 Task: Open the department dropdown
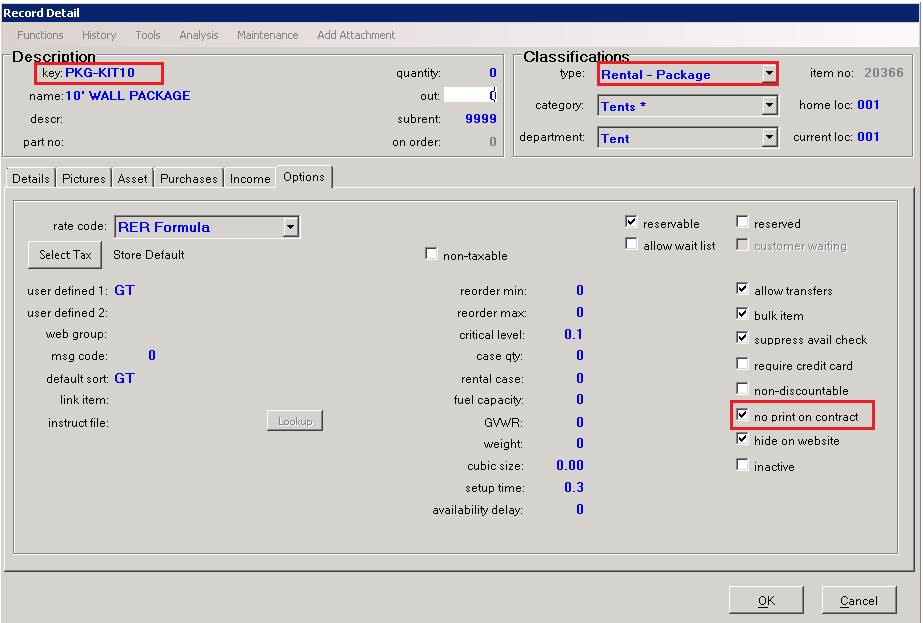coord(768,138)
